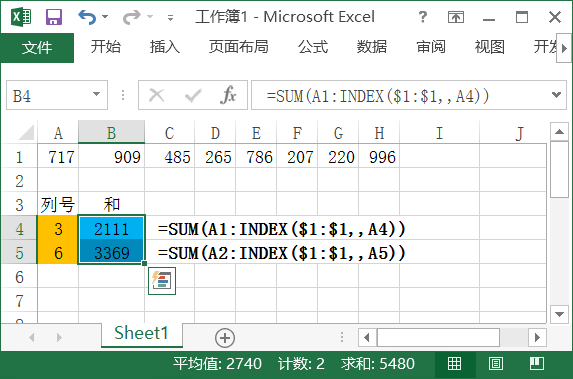Open the Quick Analysis button
The width and height of the screenshot is (573, 379).
[162, 281]
